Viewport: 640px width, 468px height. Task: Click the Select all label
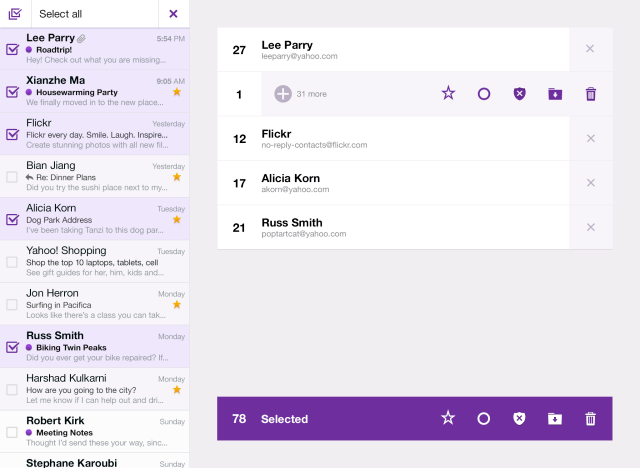[x=60, y=14]
